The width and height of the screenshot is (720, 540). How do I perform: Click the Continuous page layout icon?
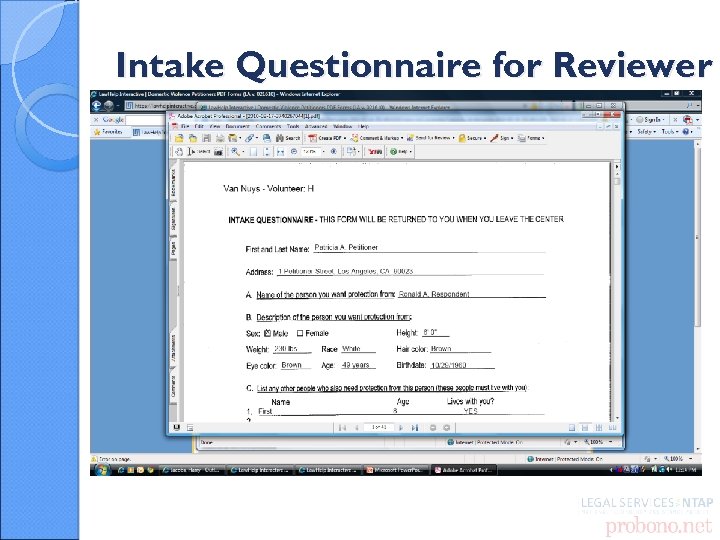pyautogui.click(x=585, y=428)
